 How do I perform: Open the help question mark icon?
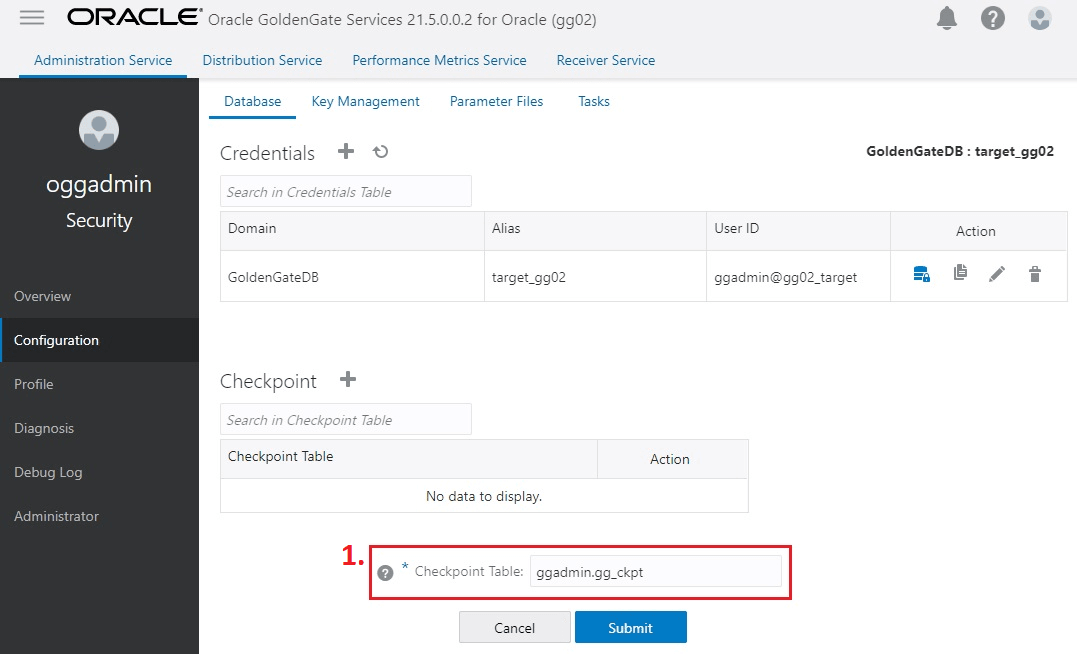point(992,17)
